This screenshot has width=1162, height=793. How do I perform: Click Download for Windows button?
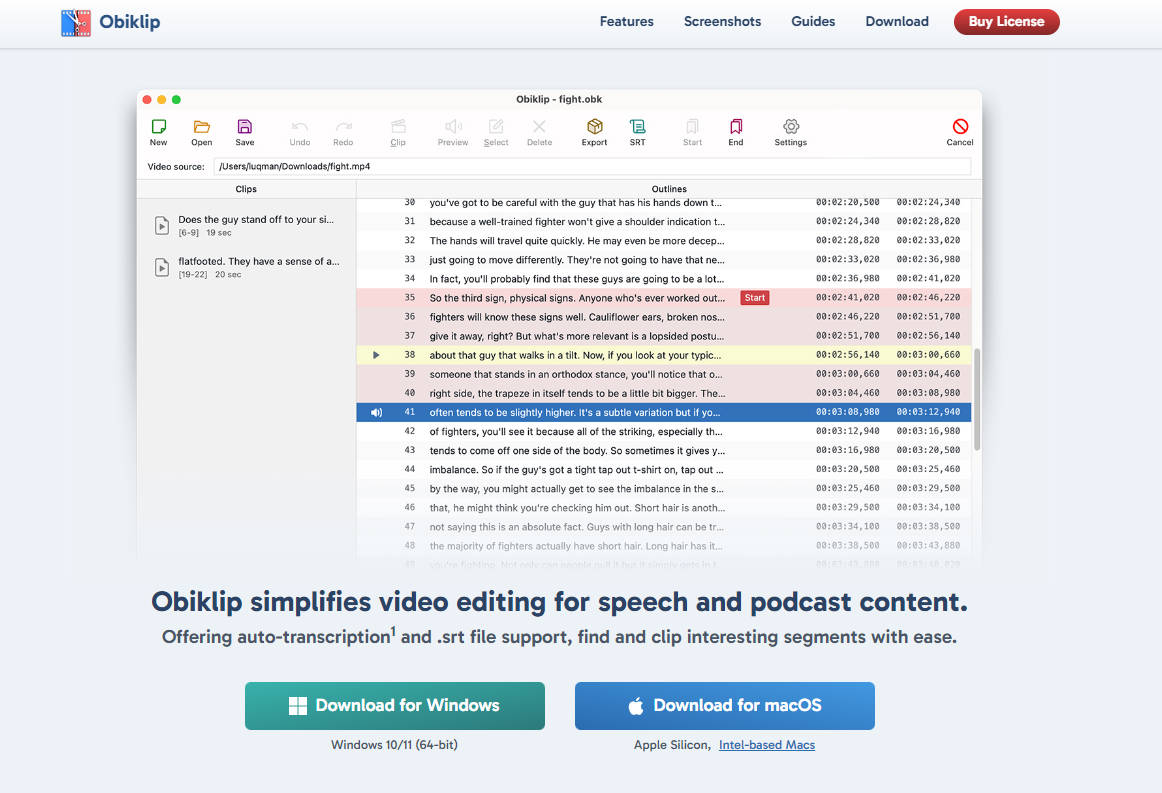pos(395,706)
